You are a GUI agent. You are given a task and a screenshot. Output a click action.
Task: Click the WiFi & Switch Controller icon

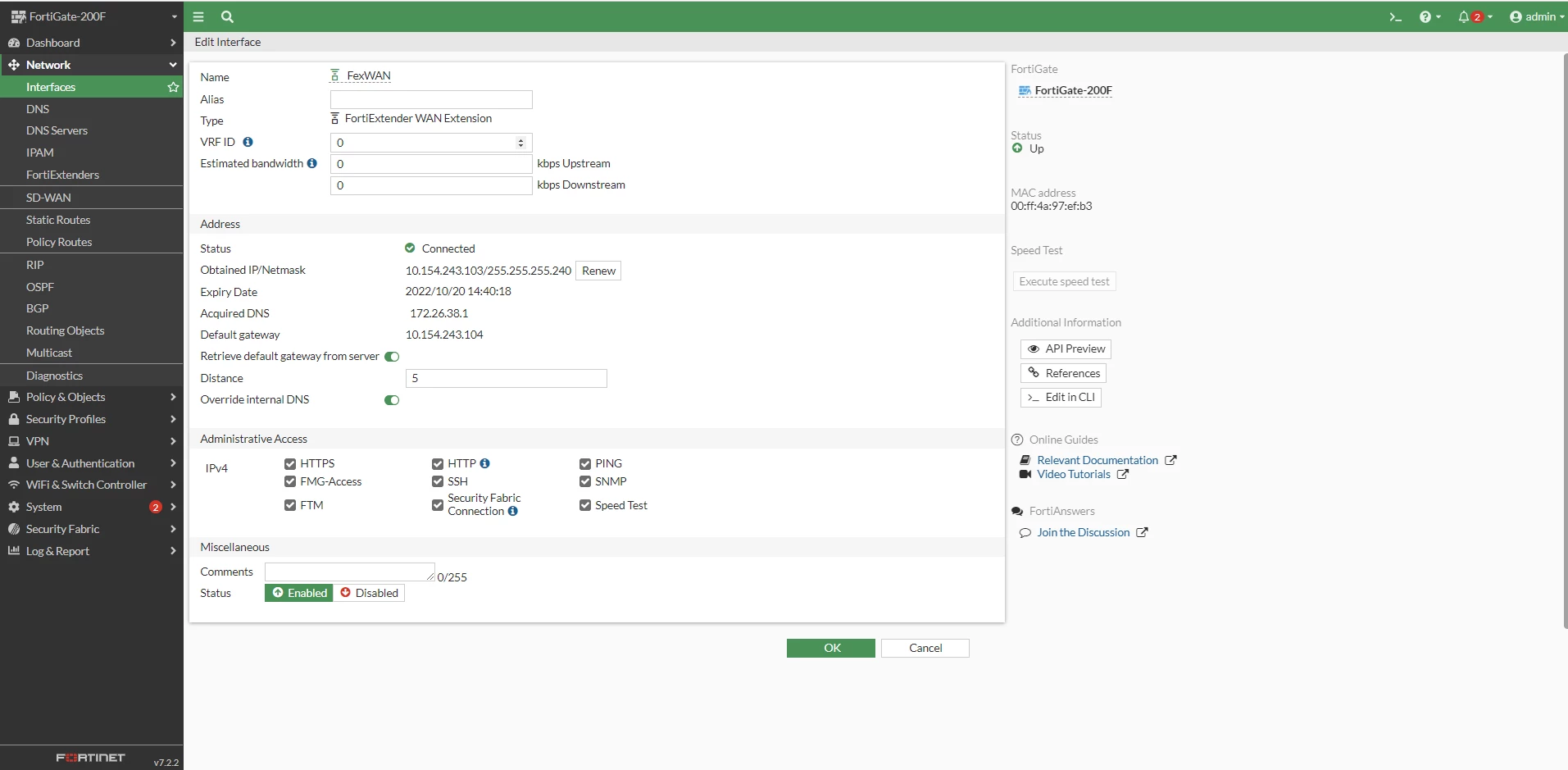pyautogui.click(x=14, y=485)
